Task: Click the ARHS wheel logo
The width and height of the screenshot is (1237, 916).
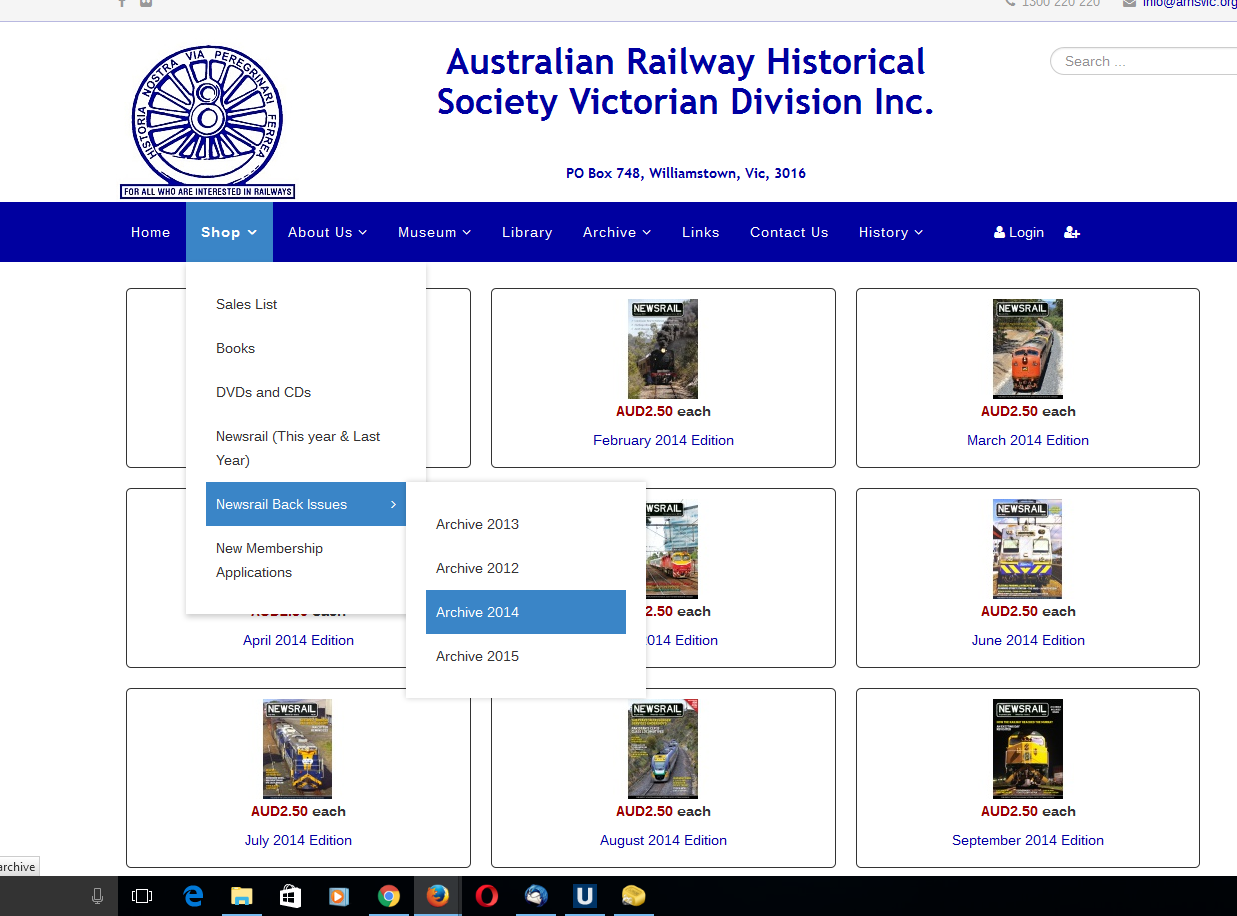Action: pos(207,121)
